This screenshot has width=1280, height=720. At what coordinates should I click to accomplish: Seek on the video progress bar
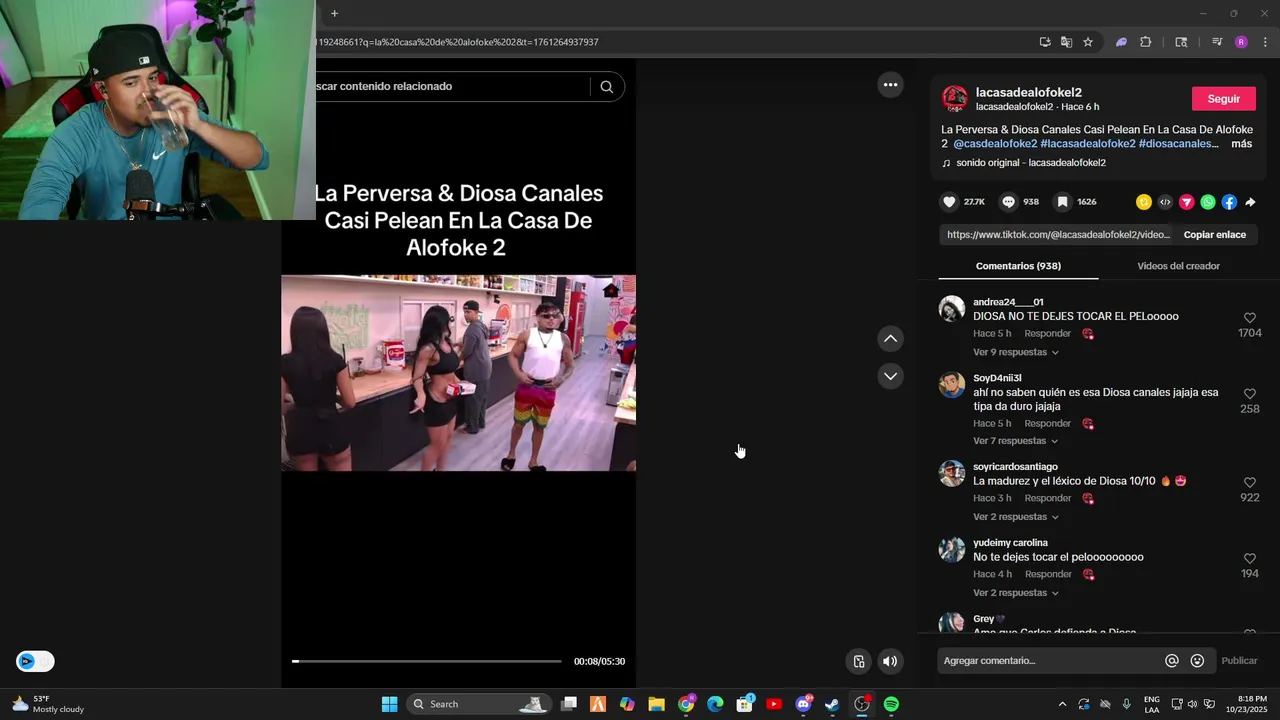(427, 661)
